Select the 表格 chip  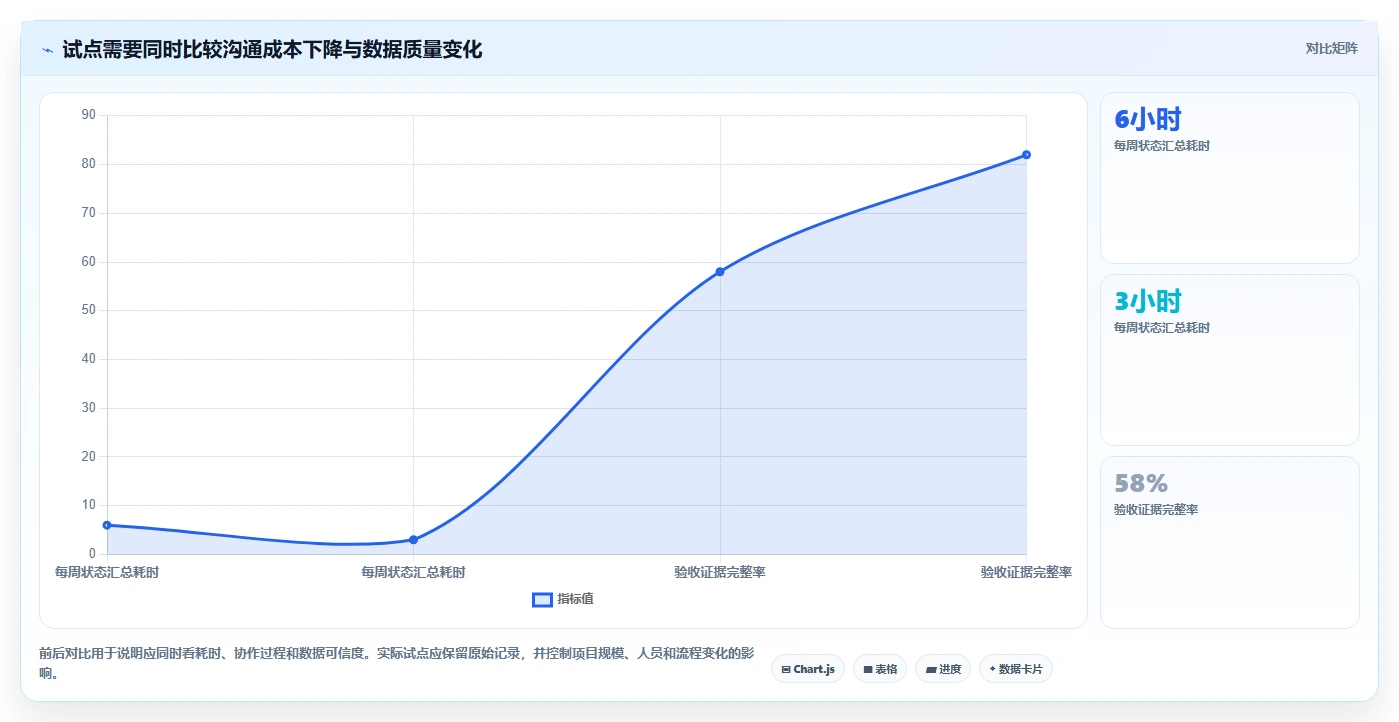pos(880,669)
